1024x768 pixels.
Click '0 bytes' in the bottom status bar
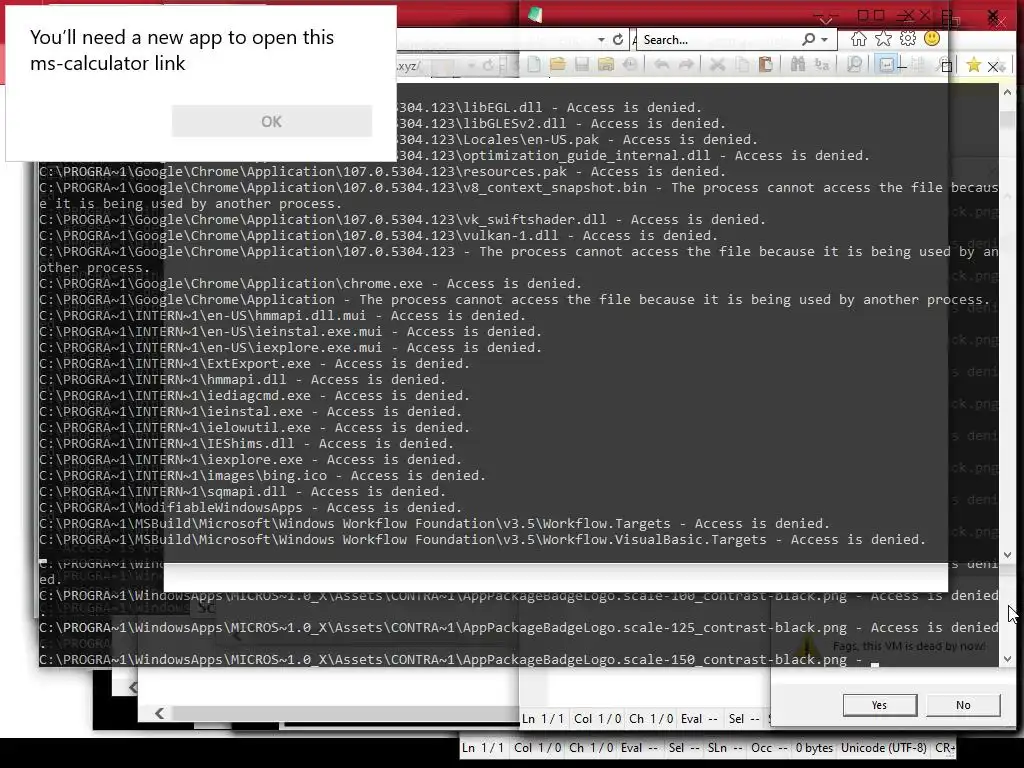click(814, 748)
